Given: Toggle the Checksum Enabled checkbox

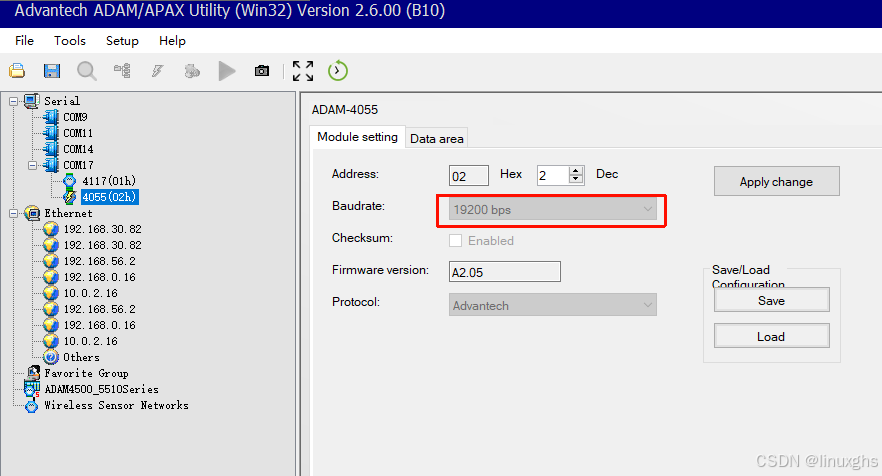Looking at the screenshot, I should (456, 241).
